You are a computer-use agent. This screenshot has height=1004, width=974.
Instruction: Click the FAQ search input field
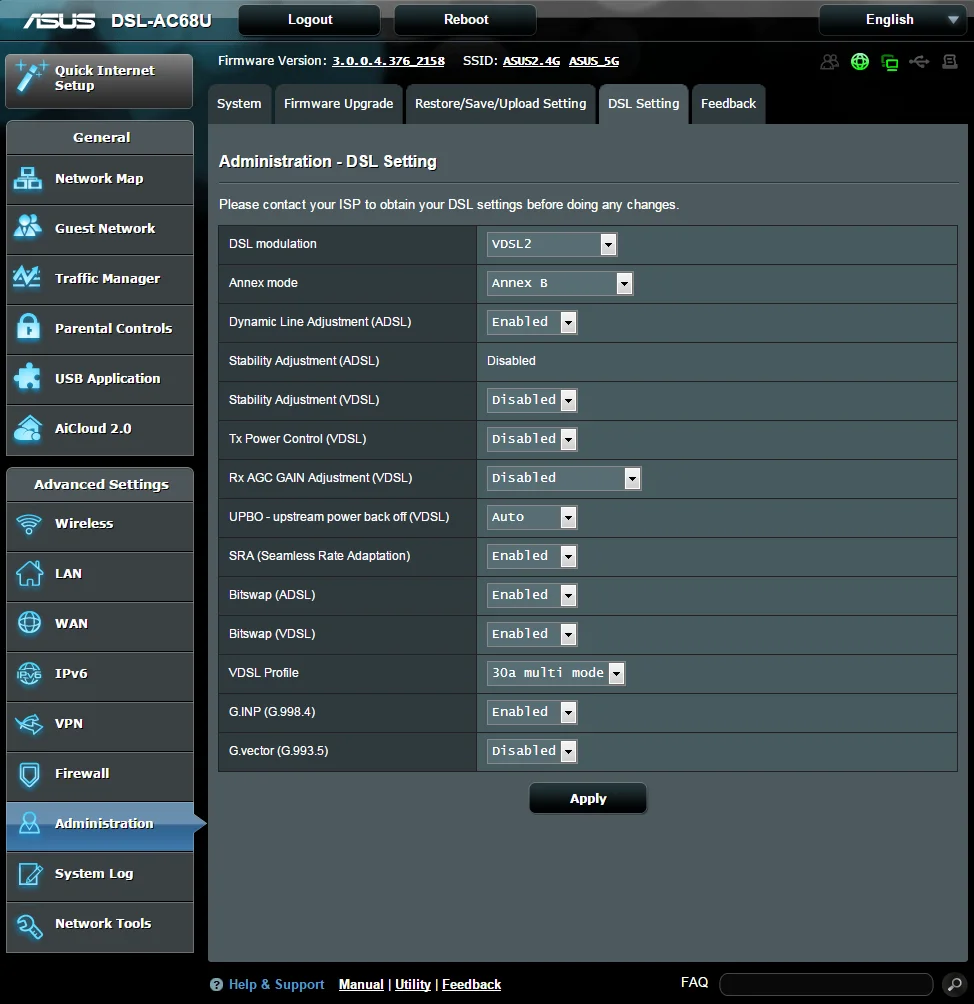point(826,984)
